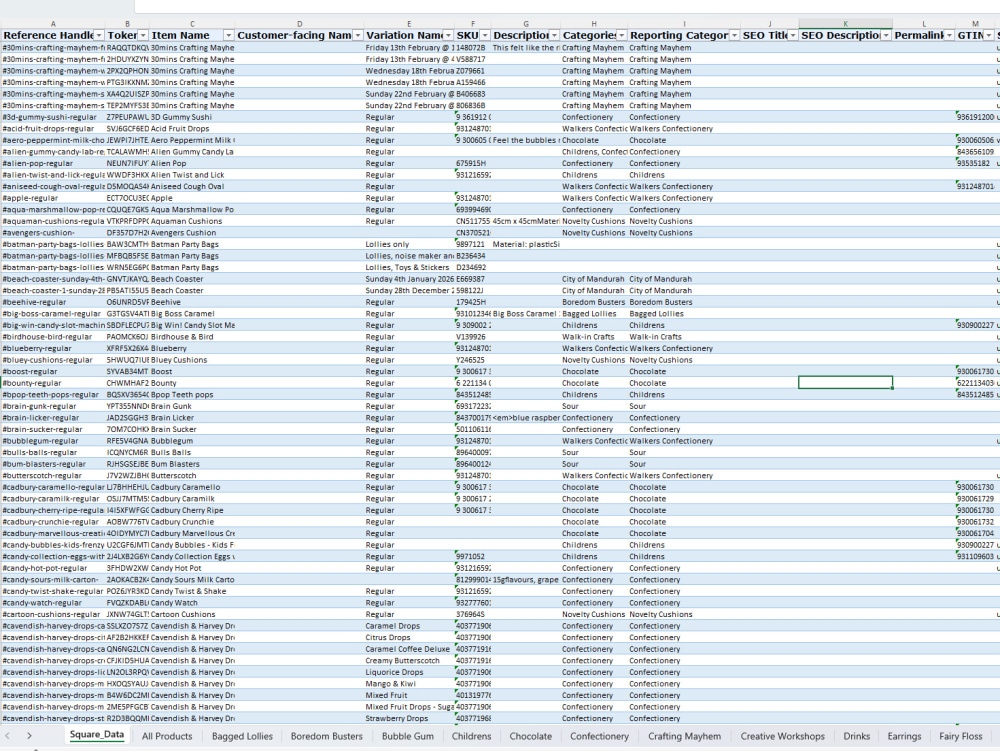The width and height of the screenshot is (1000, 751).
Task: Open the Confectionery sheet tab
Action: click(599, 736)
